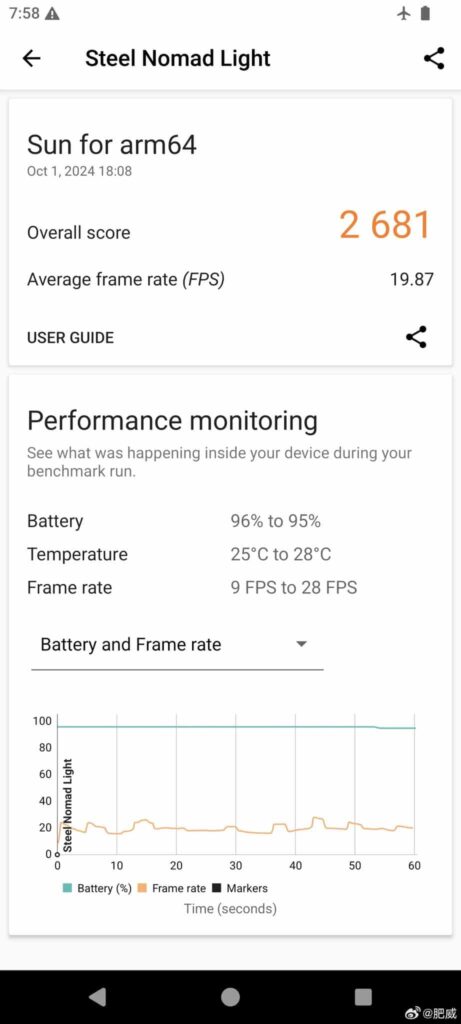Tap the back arrow icon
The width and height of the screenshot is (461, 1024).
point(31,58)
